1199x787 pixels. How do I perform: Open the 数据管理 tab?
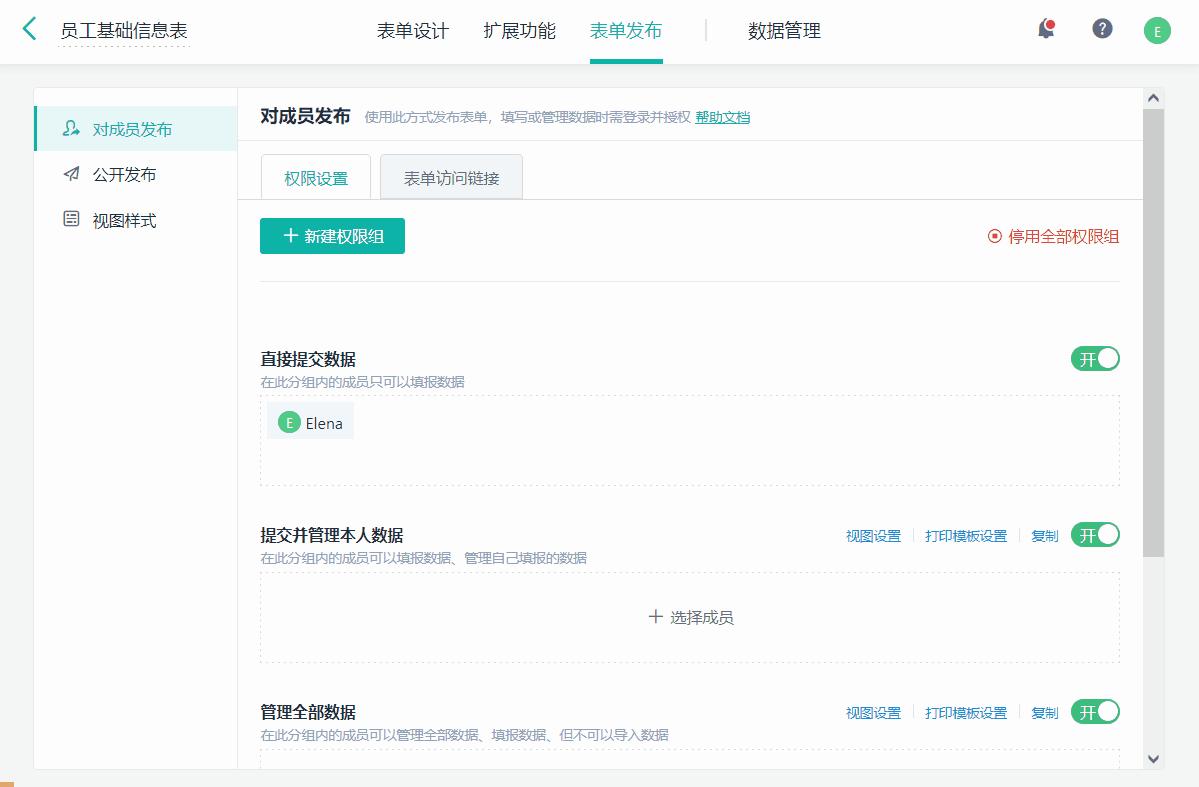click(x=783, y=31)
